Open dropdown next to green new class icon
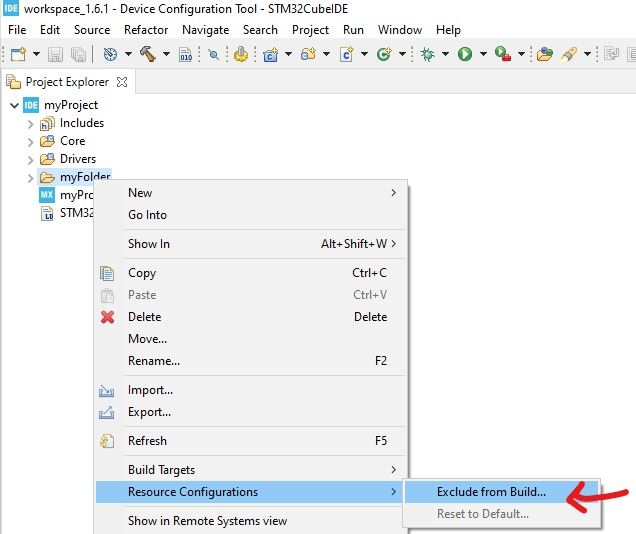The height and width of the screenshot is (534, 636). coord(402,54)
